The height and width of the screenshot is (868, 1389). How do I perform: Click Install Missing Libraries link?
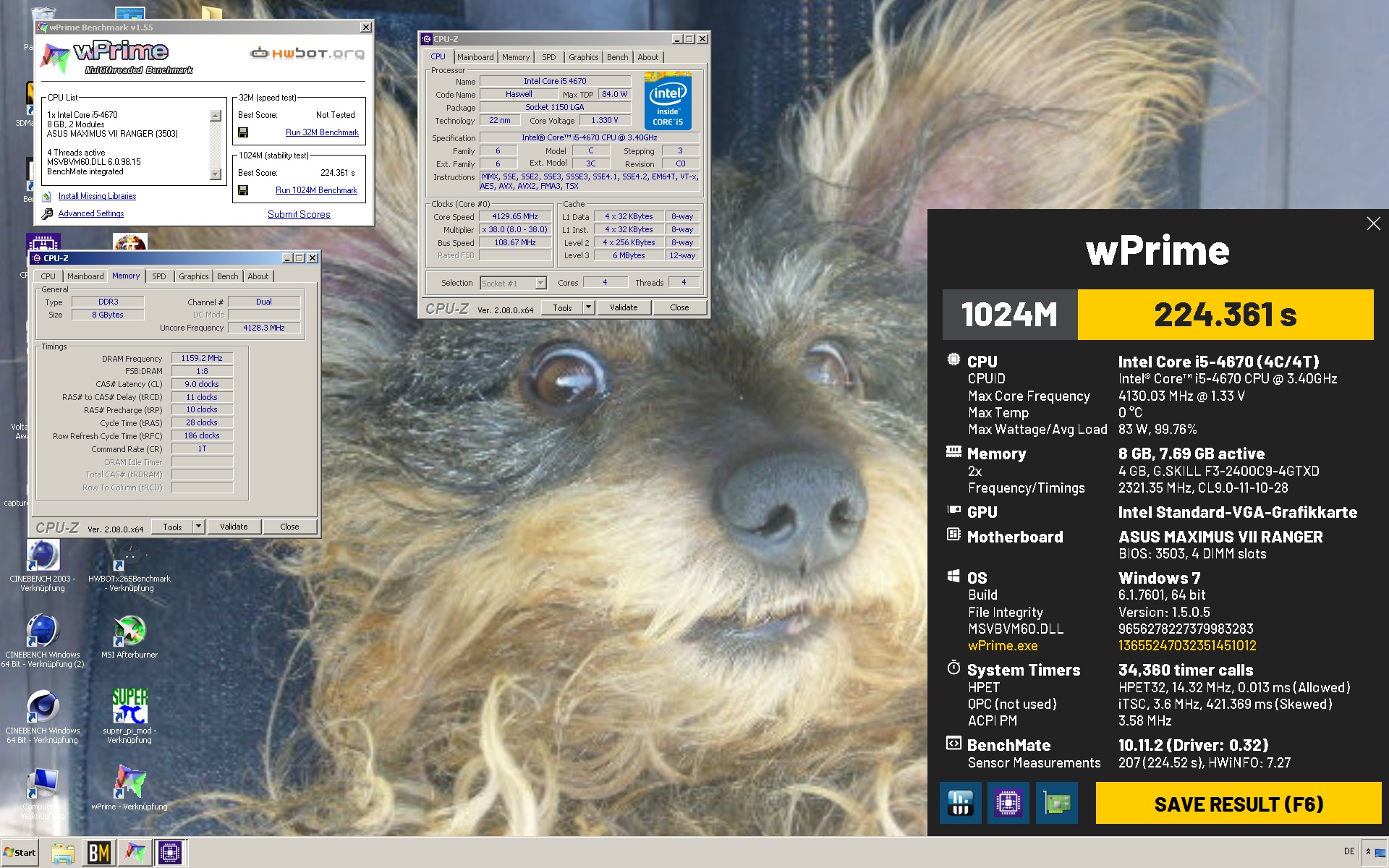pos(97,196)
